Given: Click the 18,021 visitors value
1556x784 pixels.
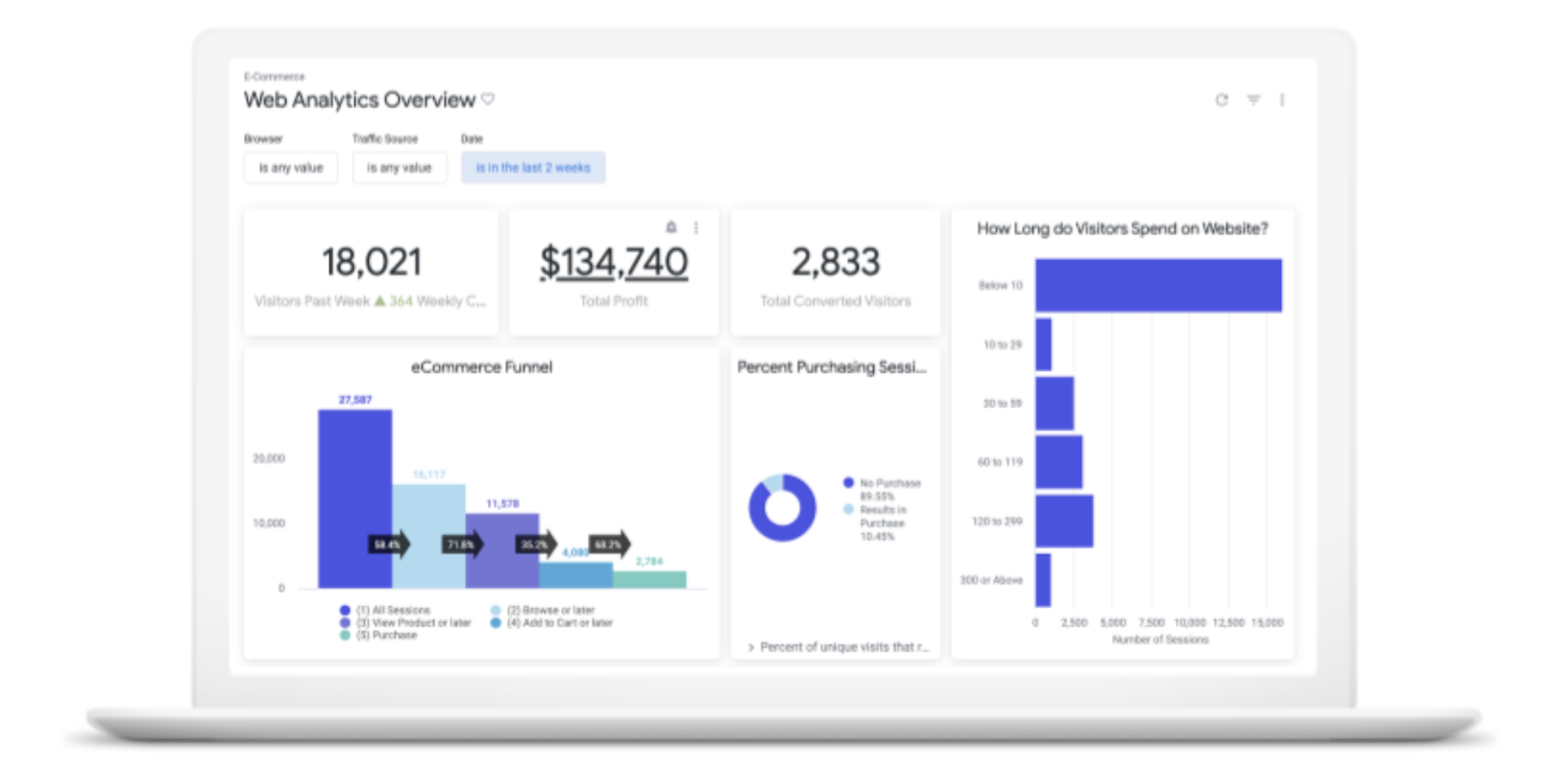Looking at the screenshot, I should pos(372,262).
